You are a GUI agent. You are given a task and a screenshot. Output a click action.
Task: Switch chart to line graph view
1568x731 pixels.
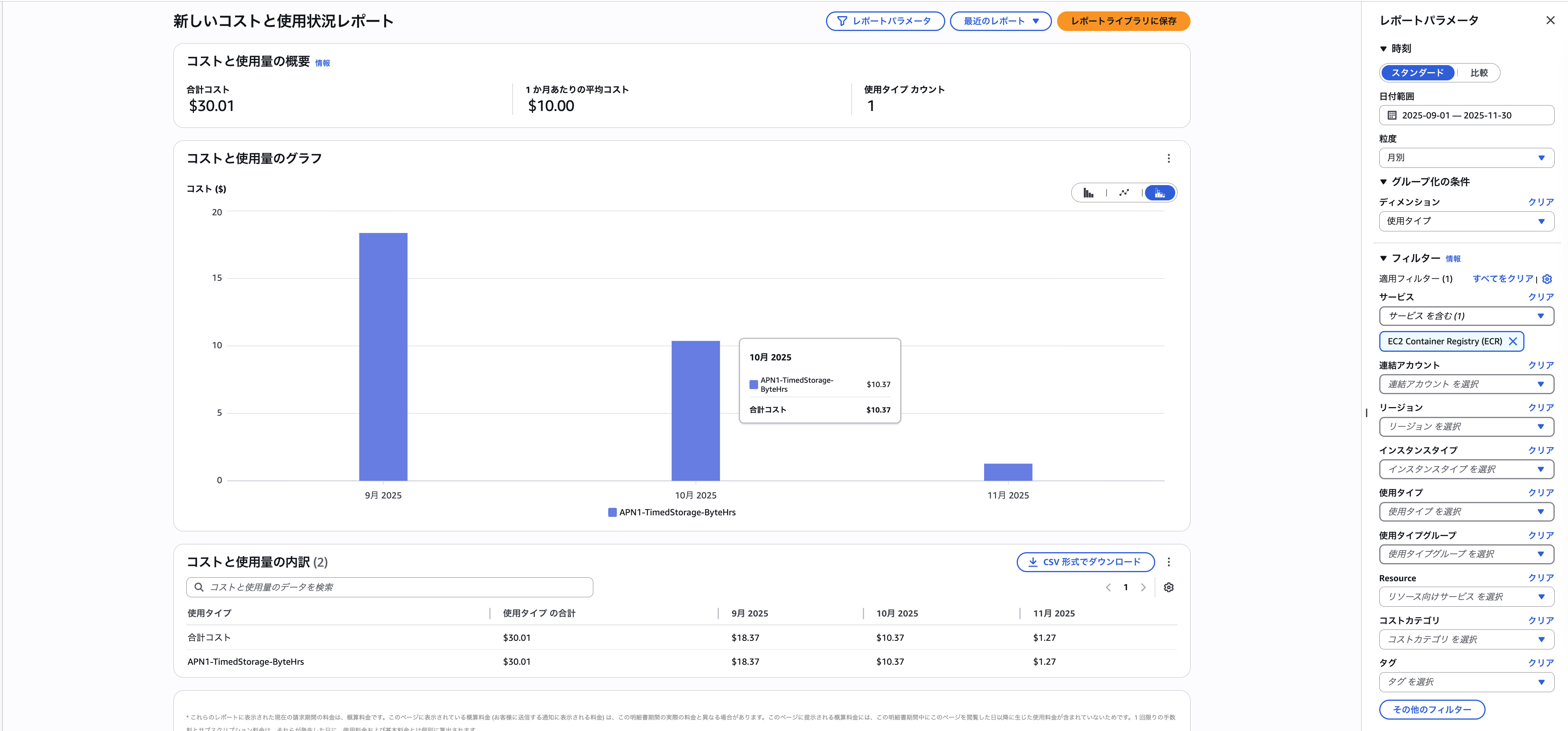coord(1124,193)
